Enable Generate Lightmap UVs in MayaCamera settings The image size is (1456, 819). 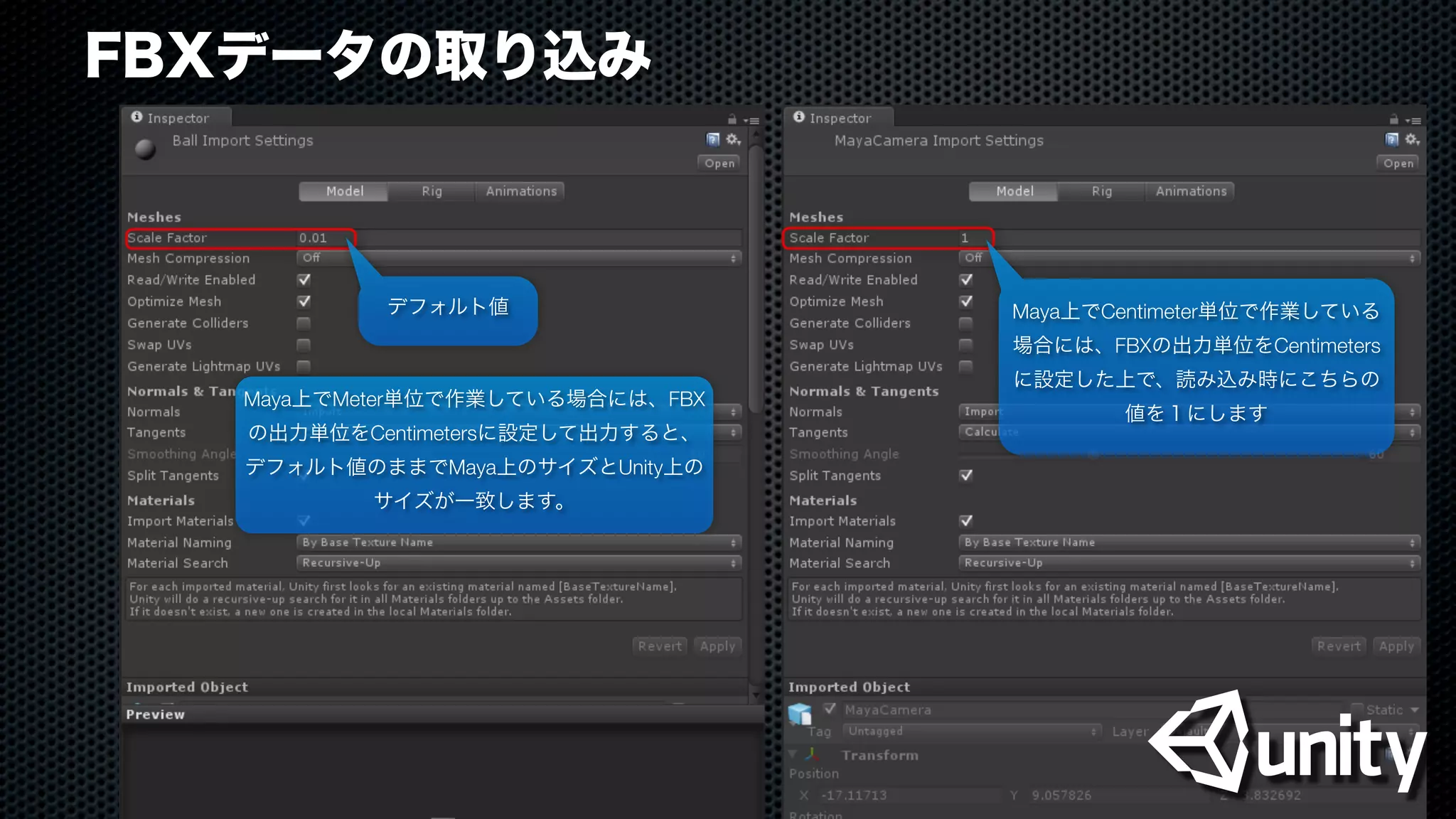(x=966, y=366)
